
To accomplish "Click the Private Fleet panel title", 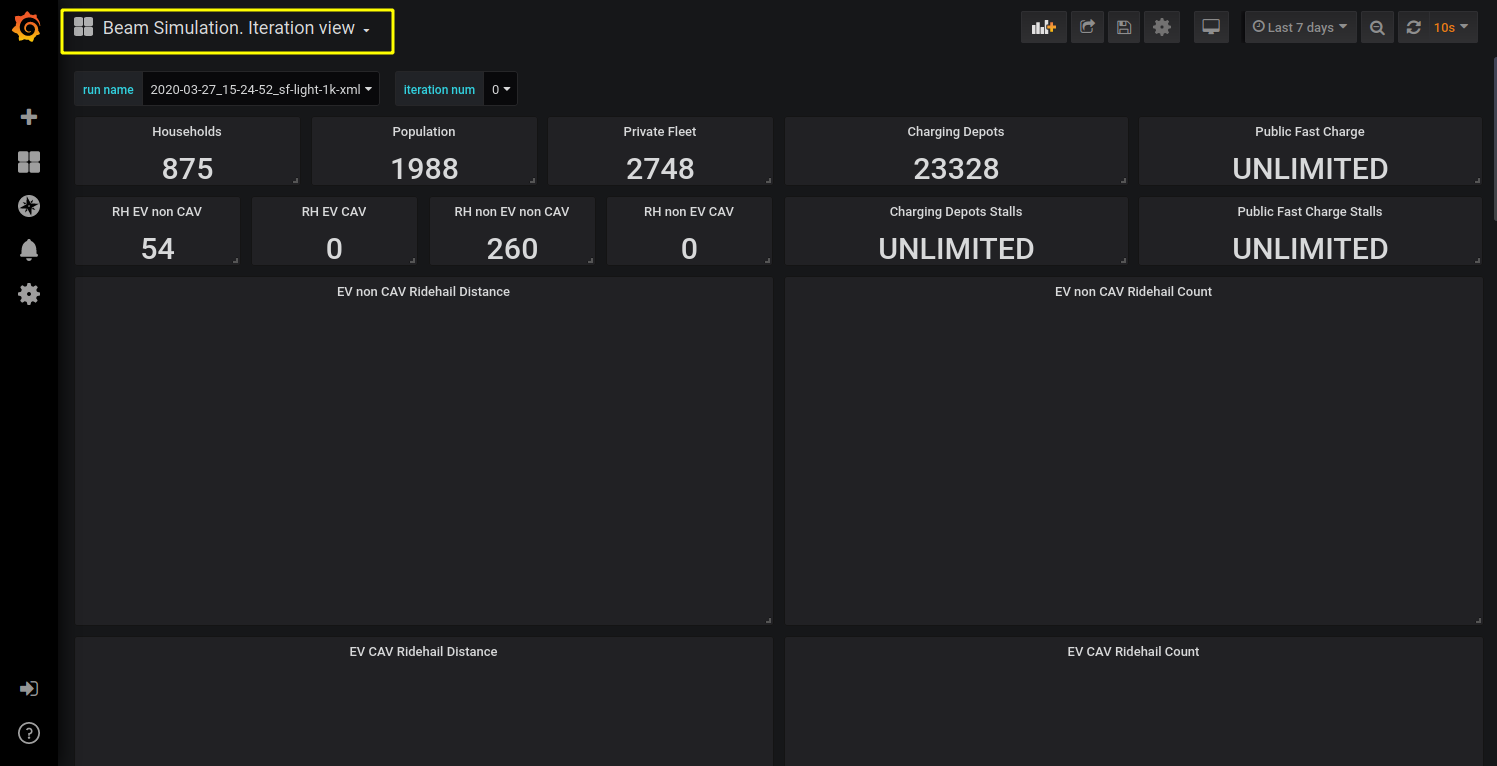I will point(660,131).
